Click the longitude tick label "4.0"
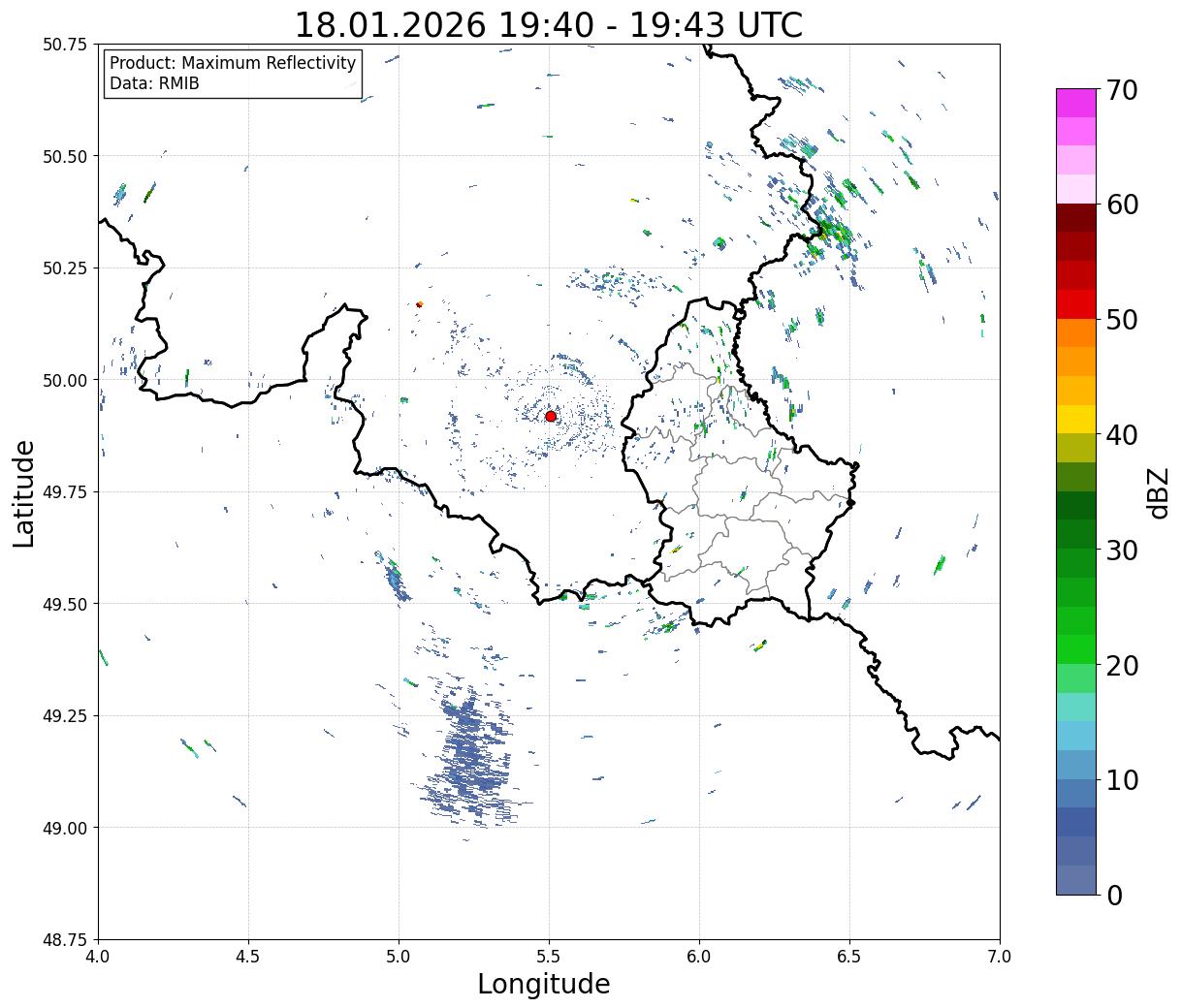The width and height of the screenshot is (1182, 1008). pyautogui.click(x=98, y=957)
